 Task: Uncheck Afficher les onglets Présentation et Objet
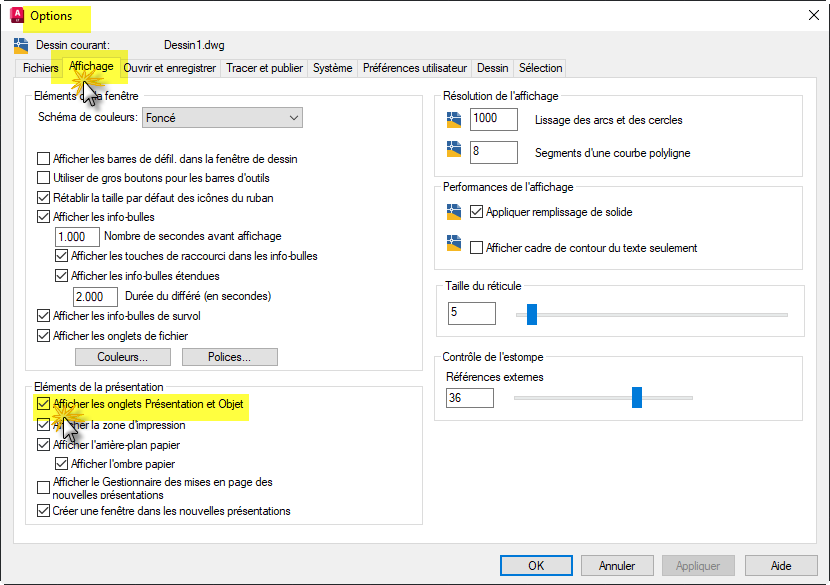[43, 404]
